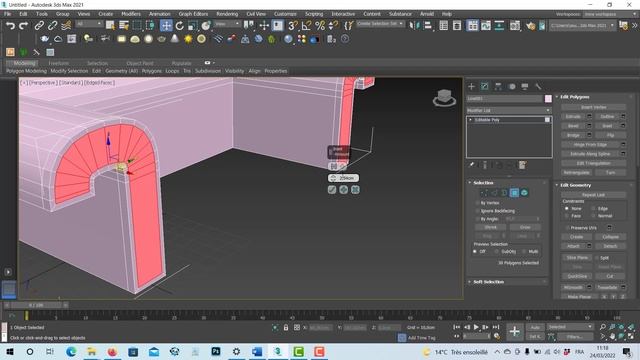Click the object color swatch beside name field
Screen dimensions: 640x360
[x=548, y=98]
